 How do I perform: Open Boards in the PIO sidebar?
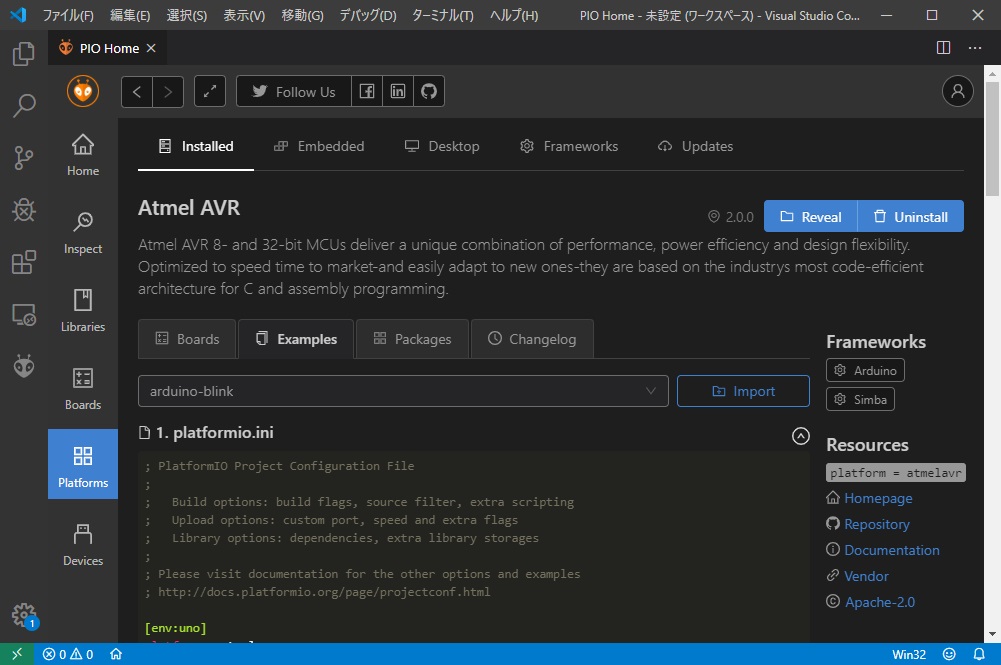pyautogui.click(x=83, y=389)
